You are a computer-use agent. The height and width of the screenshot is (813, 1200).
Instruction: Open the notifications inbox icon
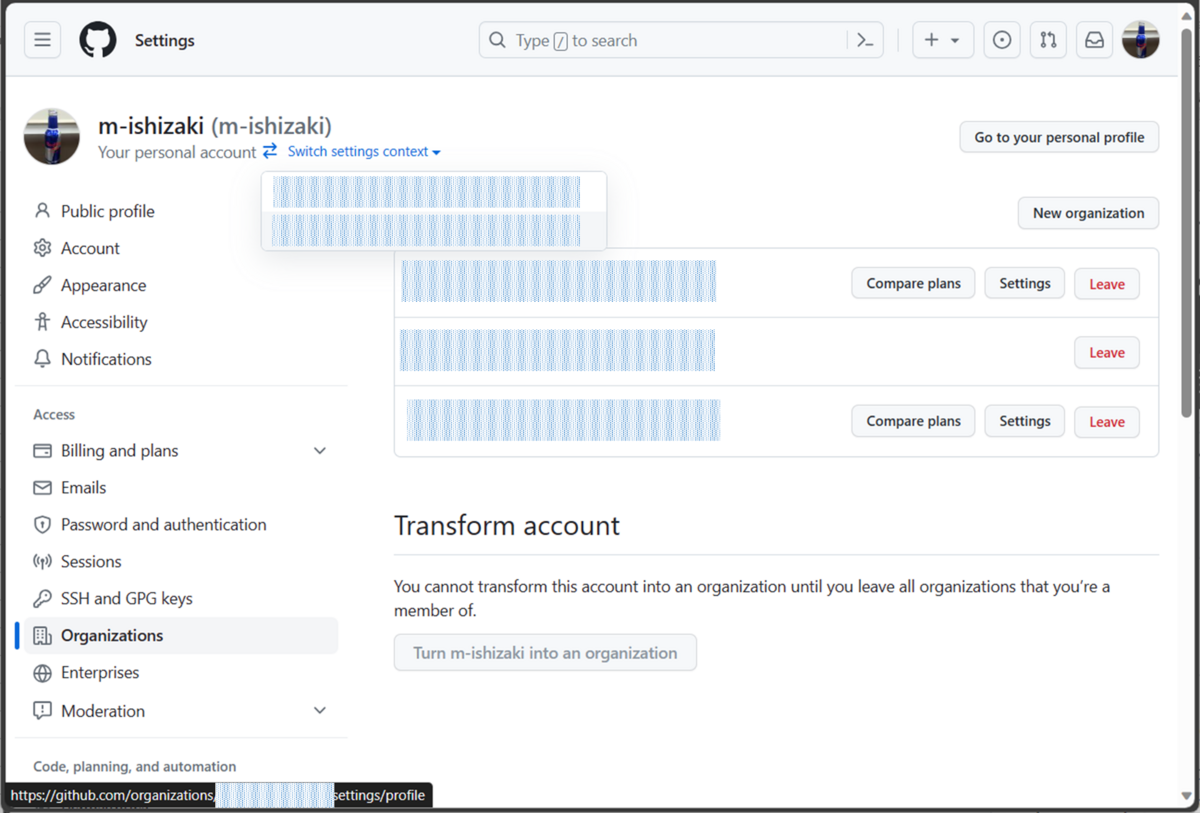1093,40
